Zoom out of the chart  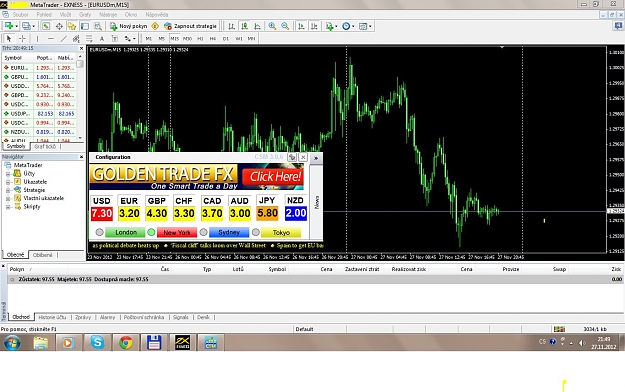[285, 26]
